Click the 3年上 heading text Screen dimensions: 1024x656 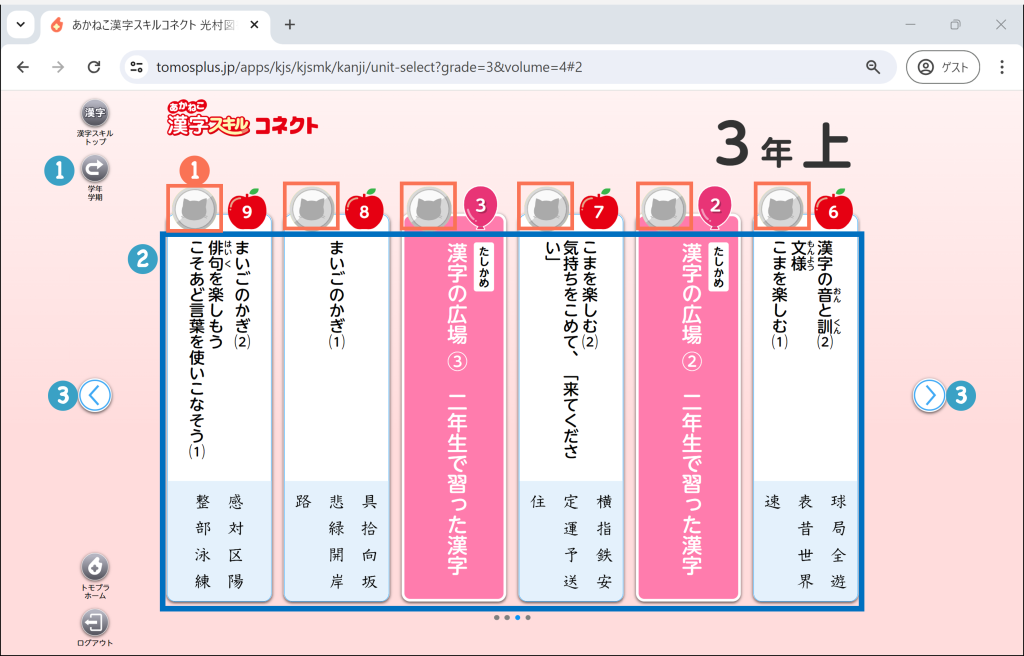point(783,145)
